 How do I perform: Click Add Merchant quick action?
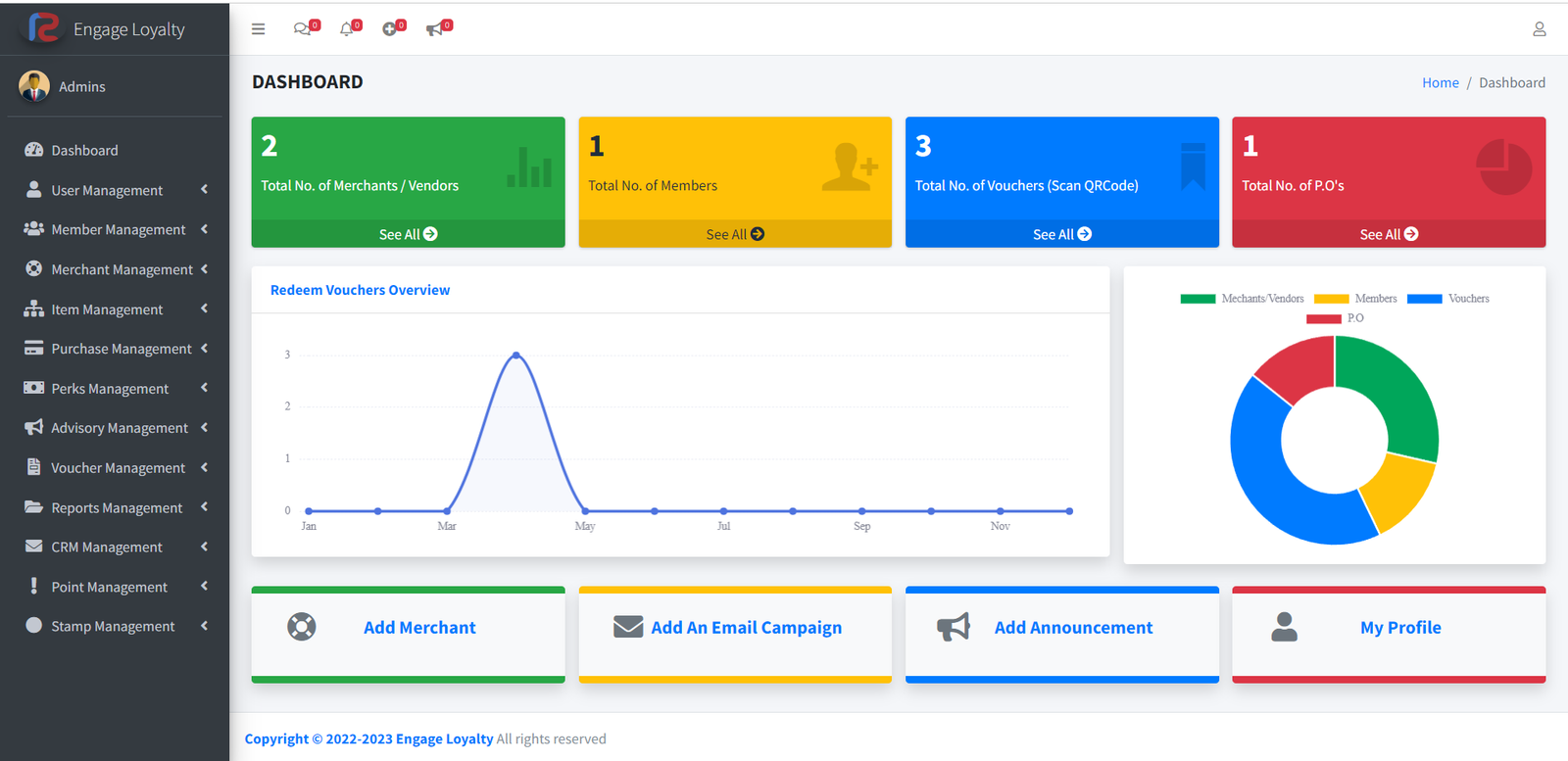click(418, 628)
